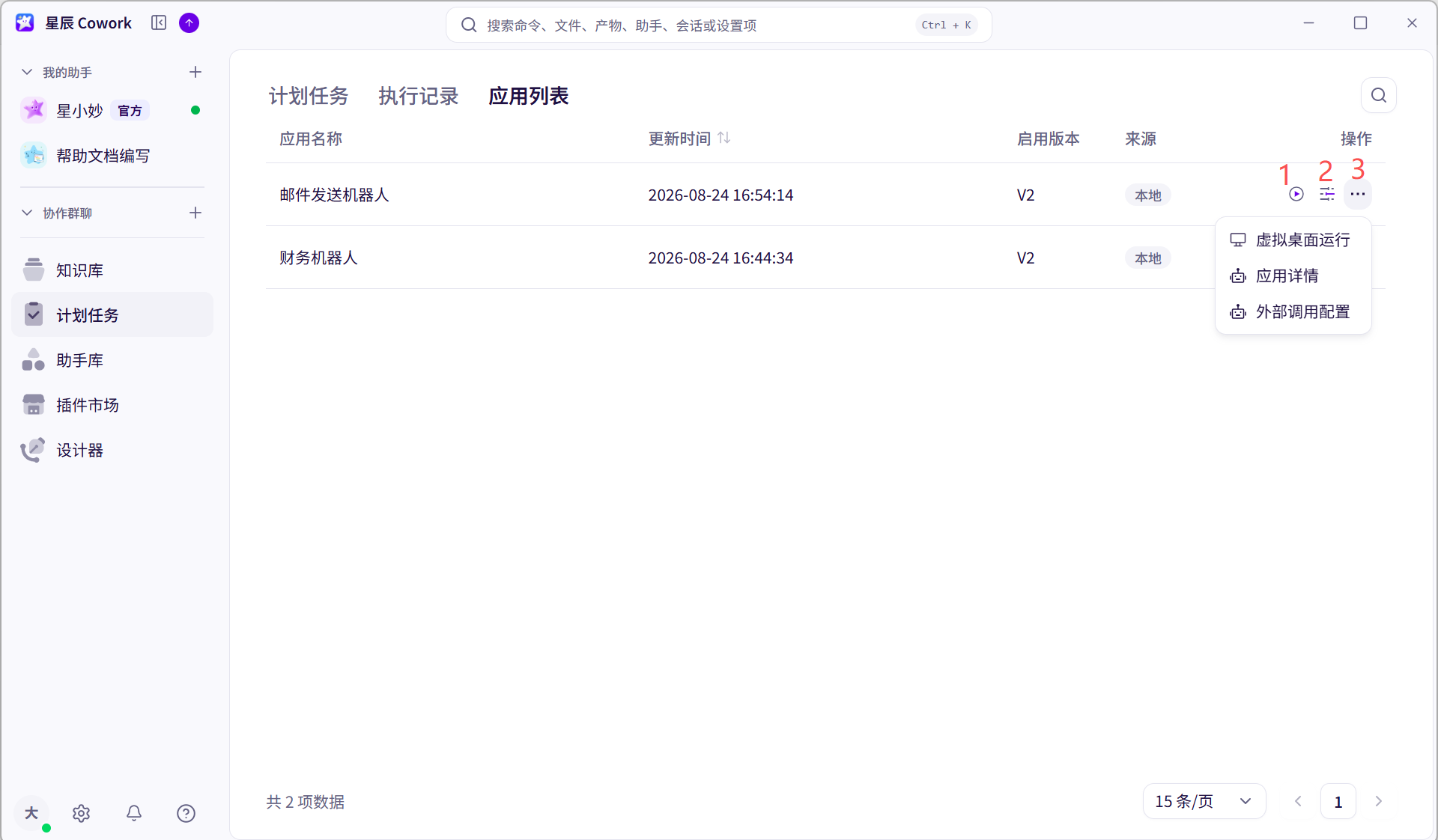Image resolution: width=1438 pixels, height=840 pixels.
Task: Select 计划任务 in the sidebar
Action: click(x=112, y=315)
